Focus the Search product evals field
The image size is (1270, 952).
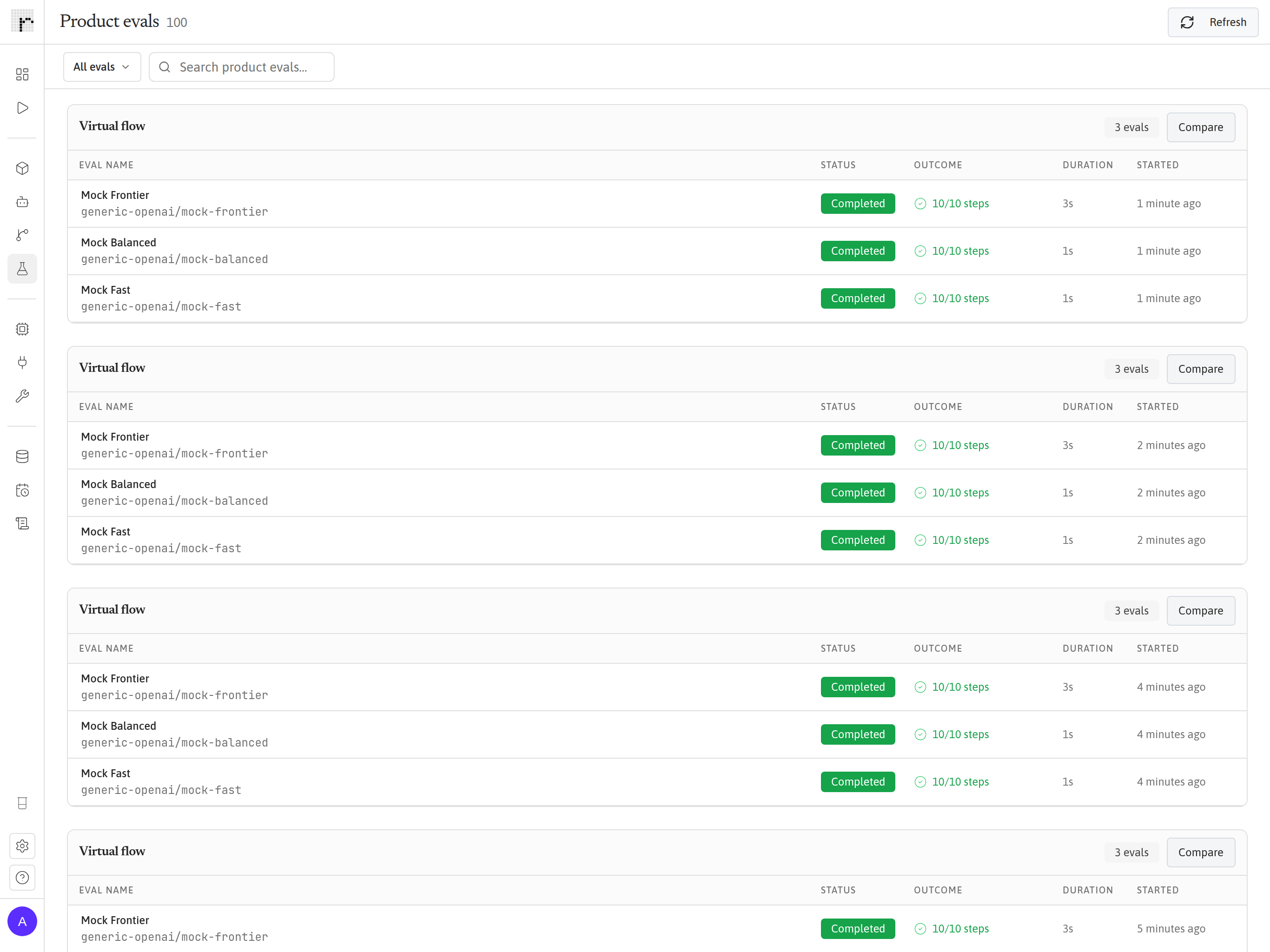pyautogui.click(x=242, y=67)
